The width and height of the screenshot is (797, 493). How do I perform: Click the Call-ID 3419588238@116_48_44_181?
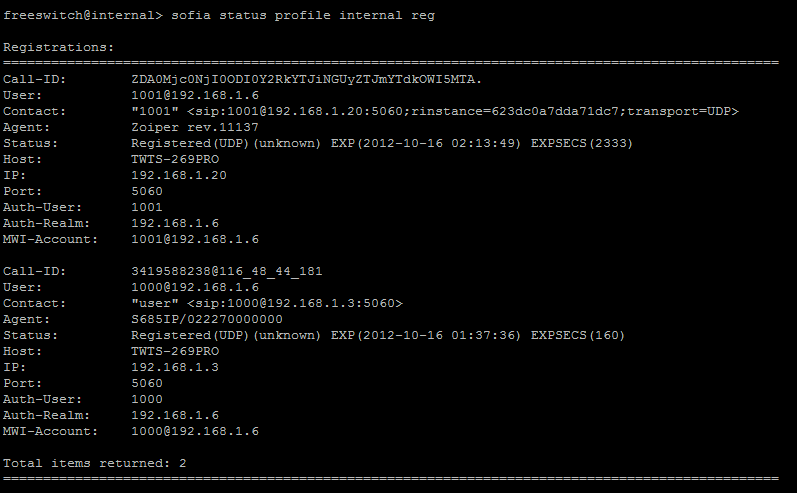pos(227,271)
